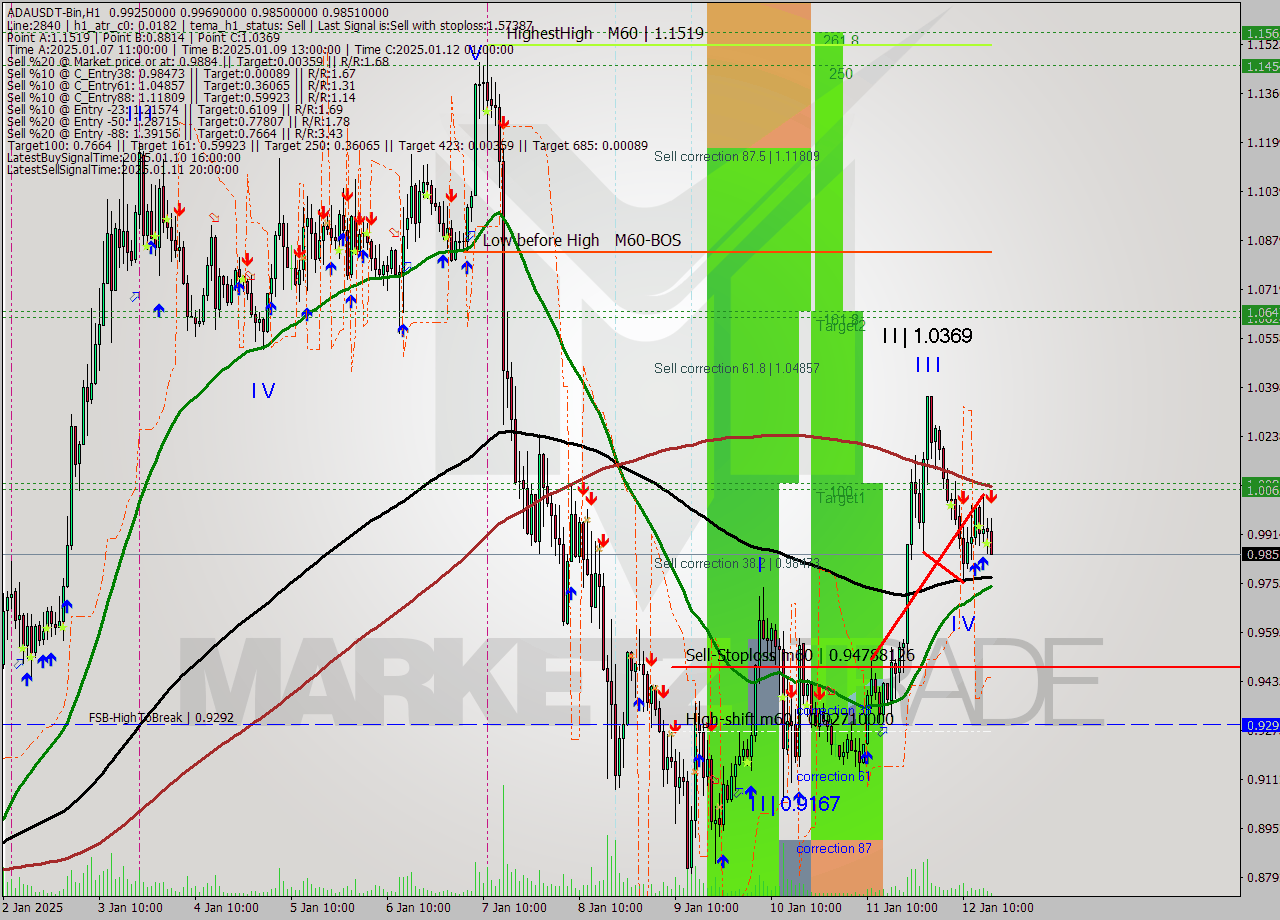Click the 261.8 fib level label
Viewport: 1280px width, 920px height.
coord(840,40)
